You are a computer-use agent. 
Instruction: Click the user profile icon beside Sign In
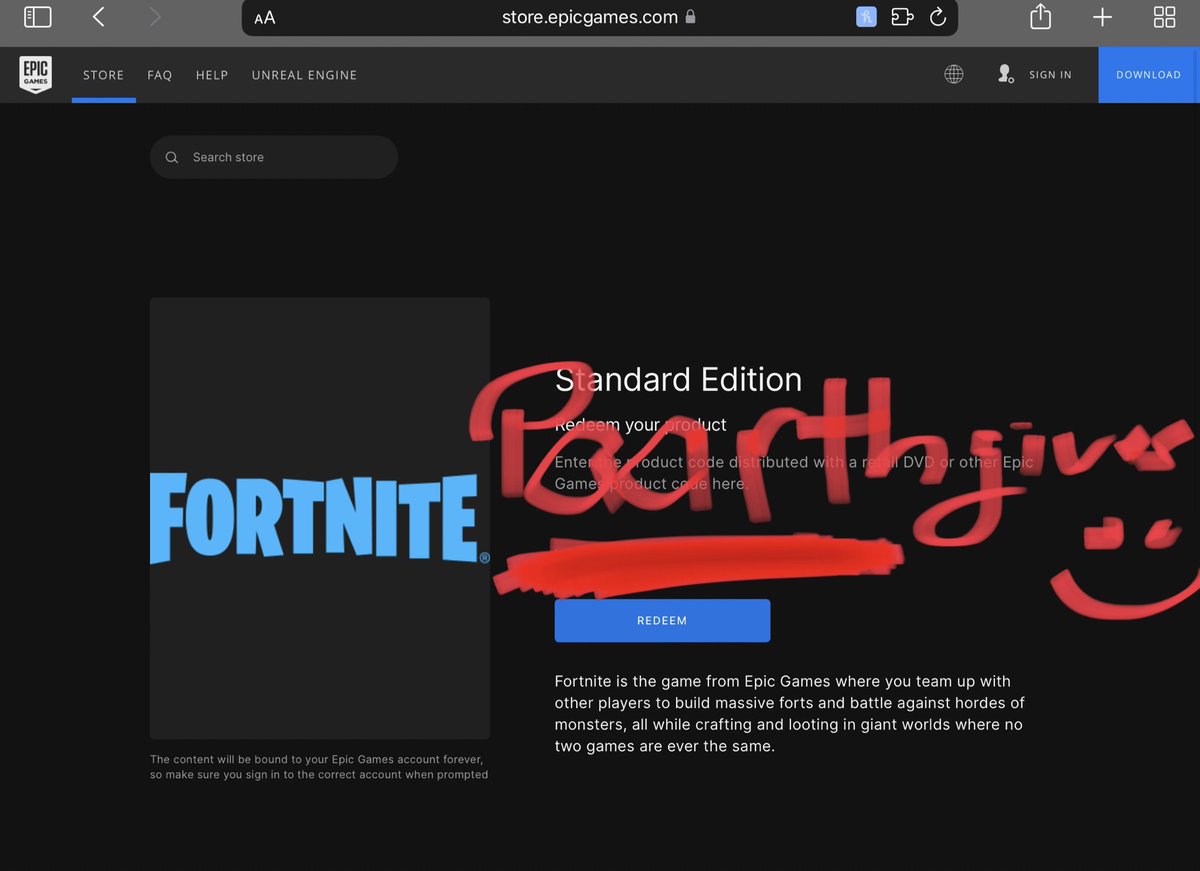[x=1005, y=74]
